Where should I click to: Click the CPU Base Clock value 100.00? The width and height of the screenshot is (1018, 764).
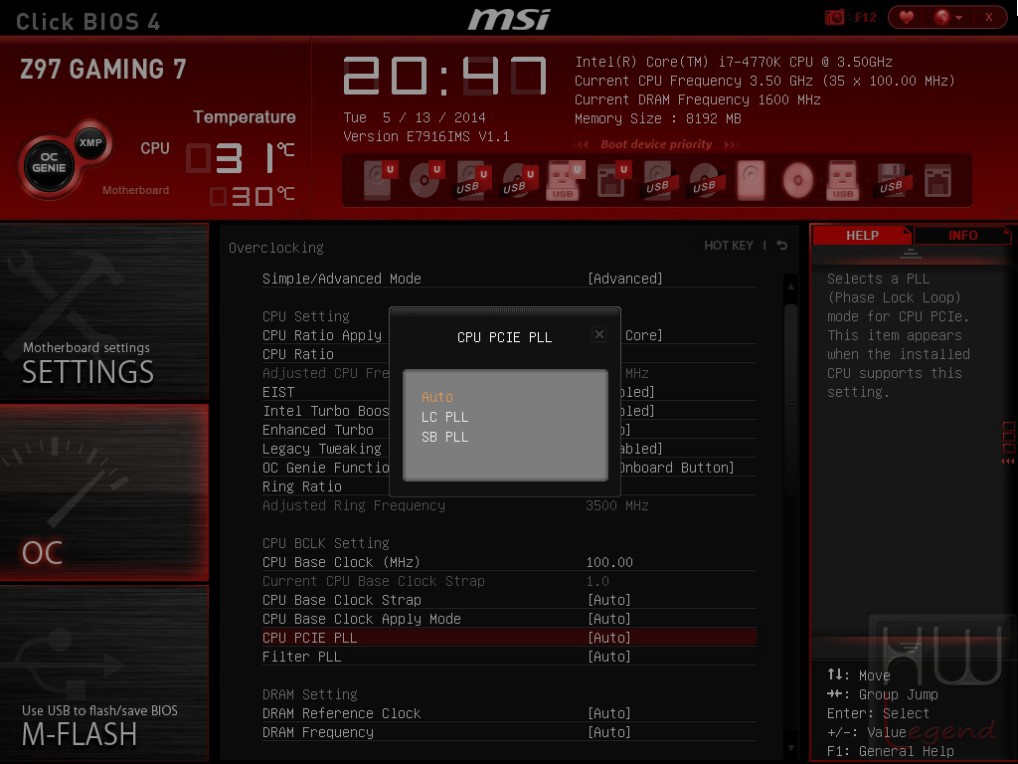point(610,562)
